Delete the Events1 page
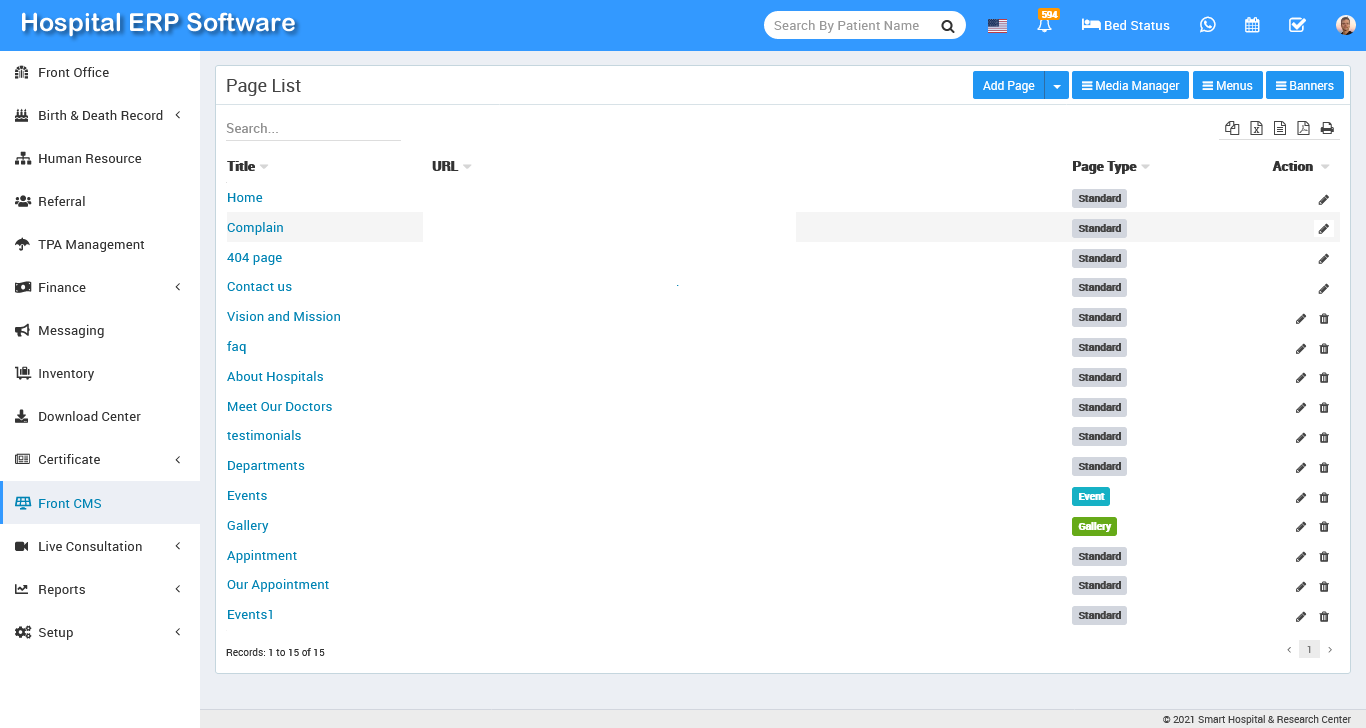This screenshot has width=1366, height=728. (1324, 617)
